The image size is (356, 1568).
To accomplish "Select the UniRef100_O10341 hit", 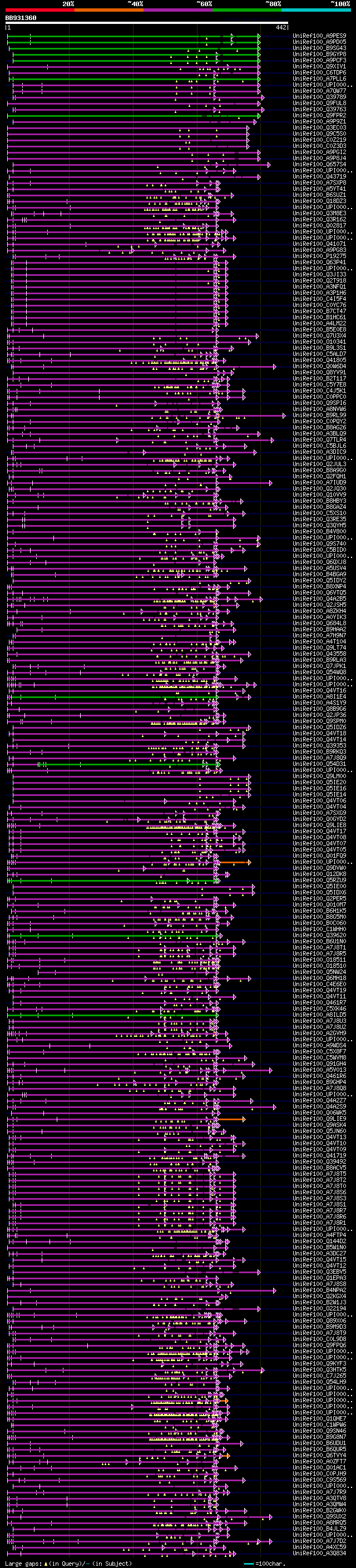I will 319,342.
